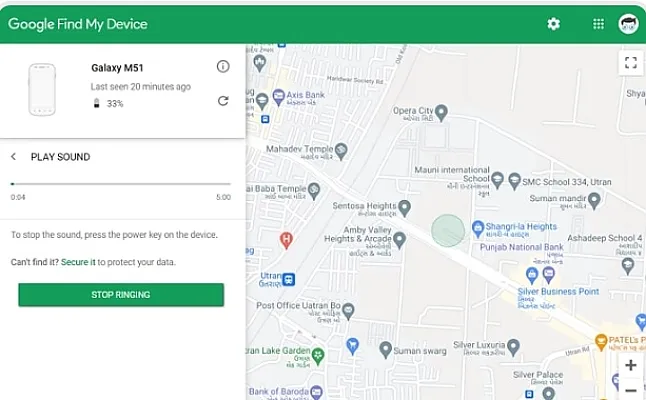This screenshot has height=400, width=646.
Task: Open the Secure it link
Action: [x=78, y=262]
